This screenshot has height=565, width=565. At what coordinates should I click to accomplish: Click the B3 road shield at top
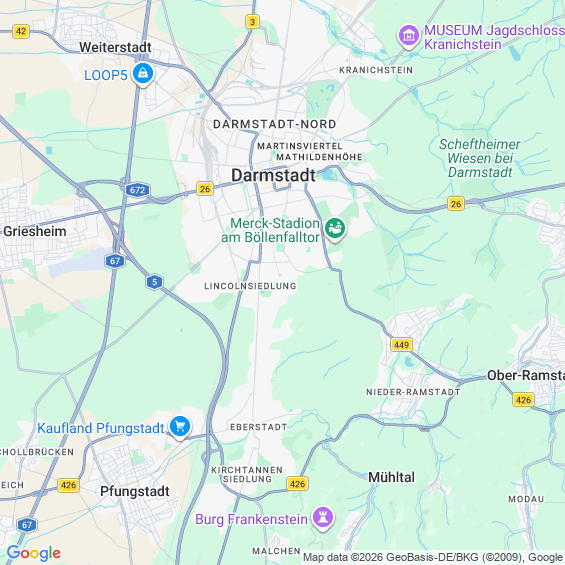[x=252, y=22]
